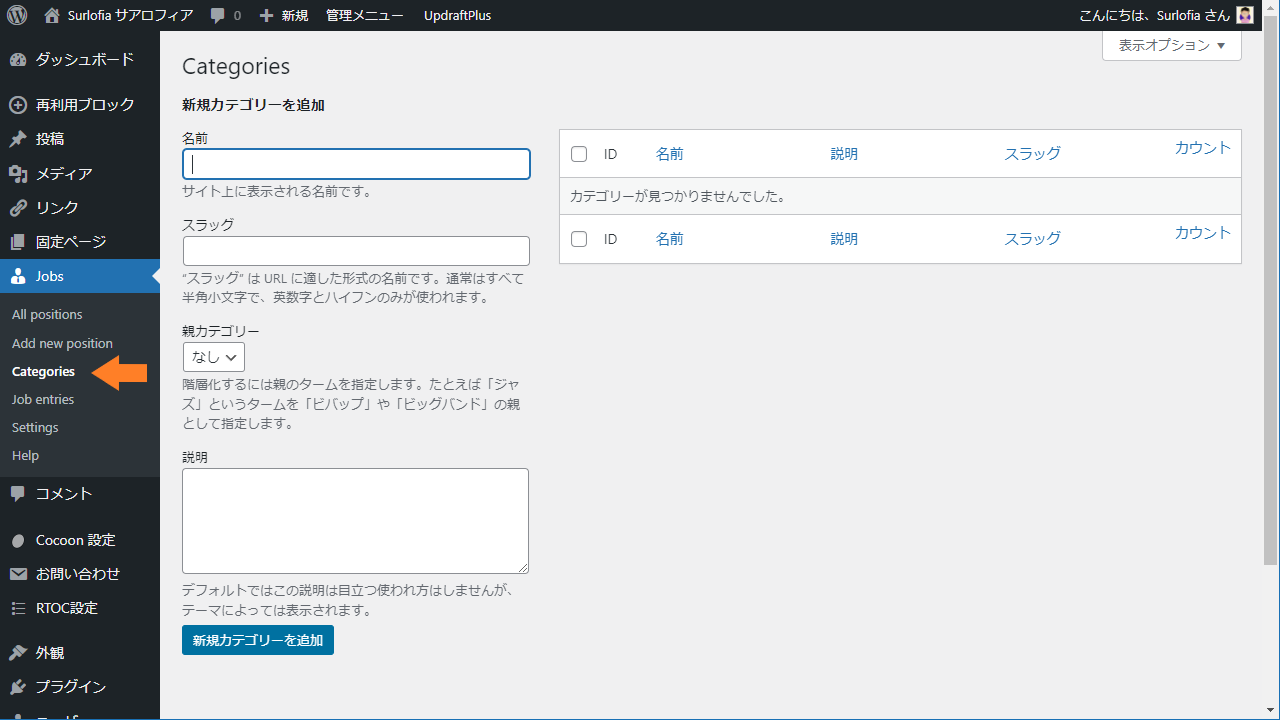Image resolution: width=1280 pixels, height=720 pixels.
Task: Click the 再利用ブロック plus-circle icon
Action: click(x=18, y=105)
